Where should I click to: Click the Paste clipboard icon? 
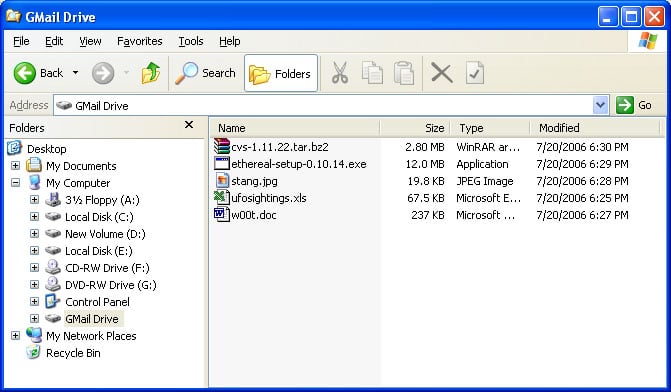pyautogui.click(x=404, y=73)
